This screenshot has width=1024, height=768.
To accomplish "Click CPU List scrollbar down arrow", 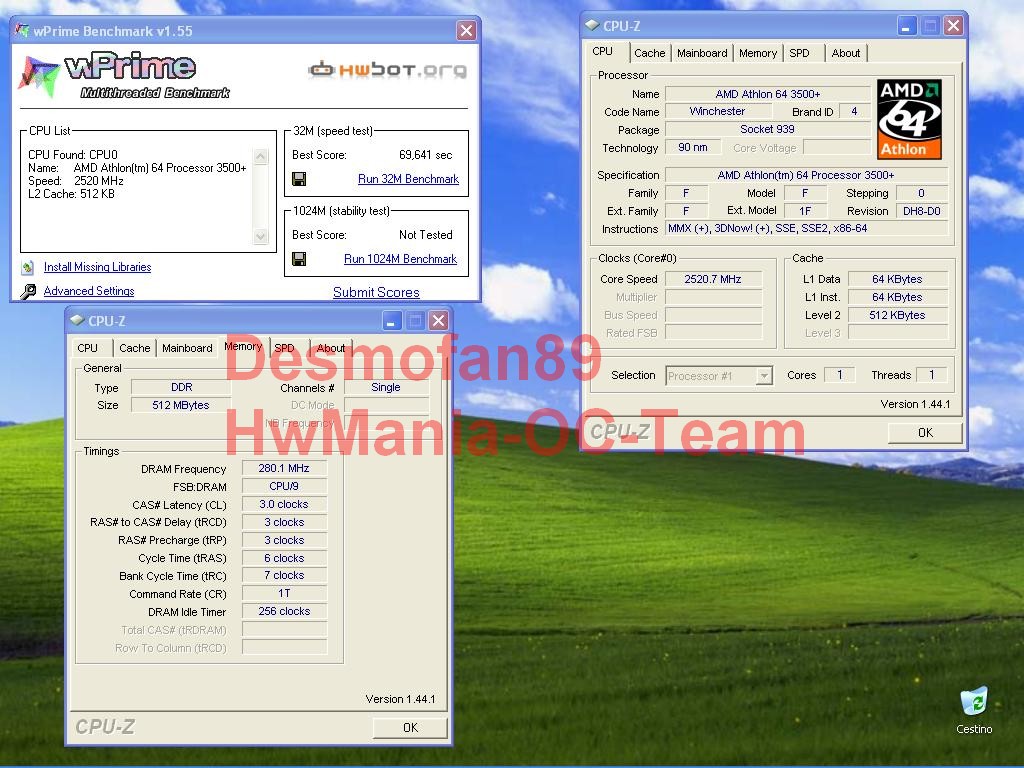I will point(261,236).
